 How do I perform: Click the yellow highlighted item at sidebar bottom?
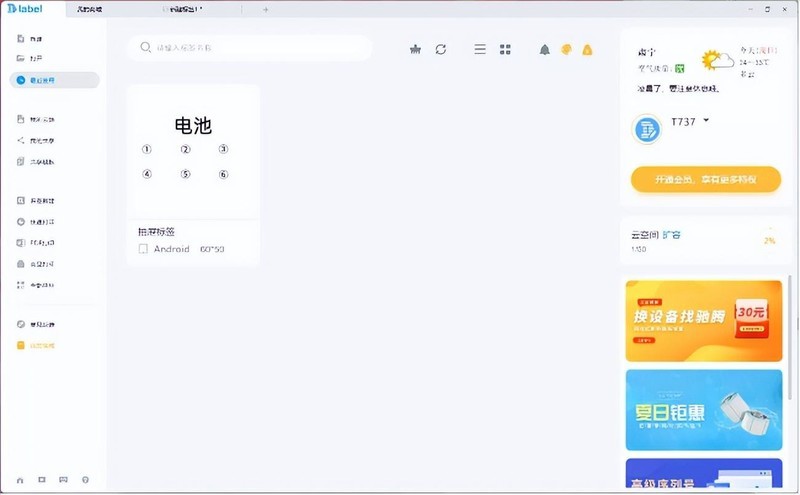[x=36, y=345]
